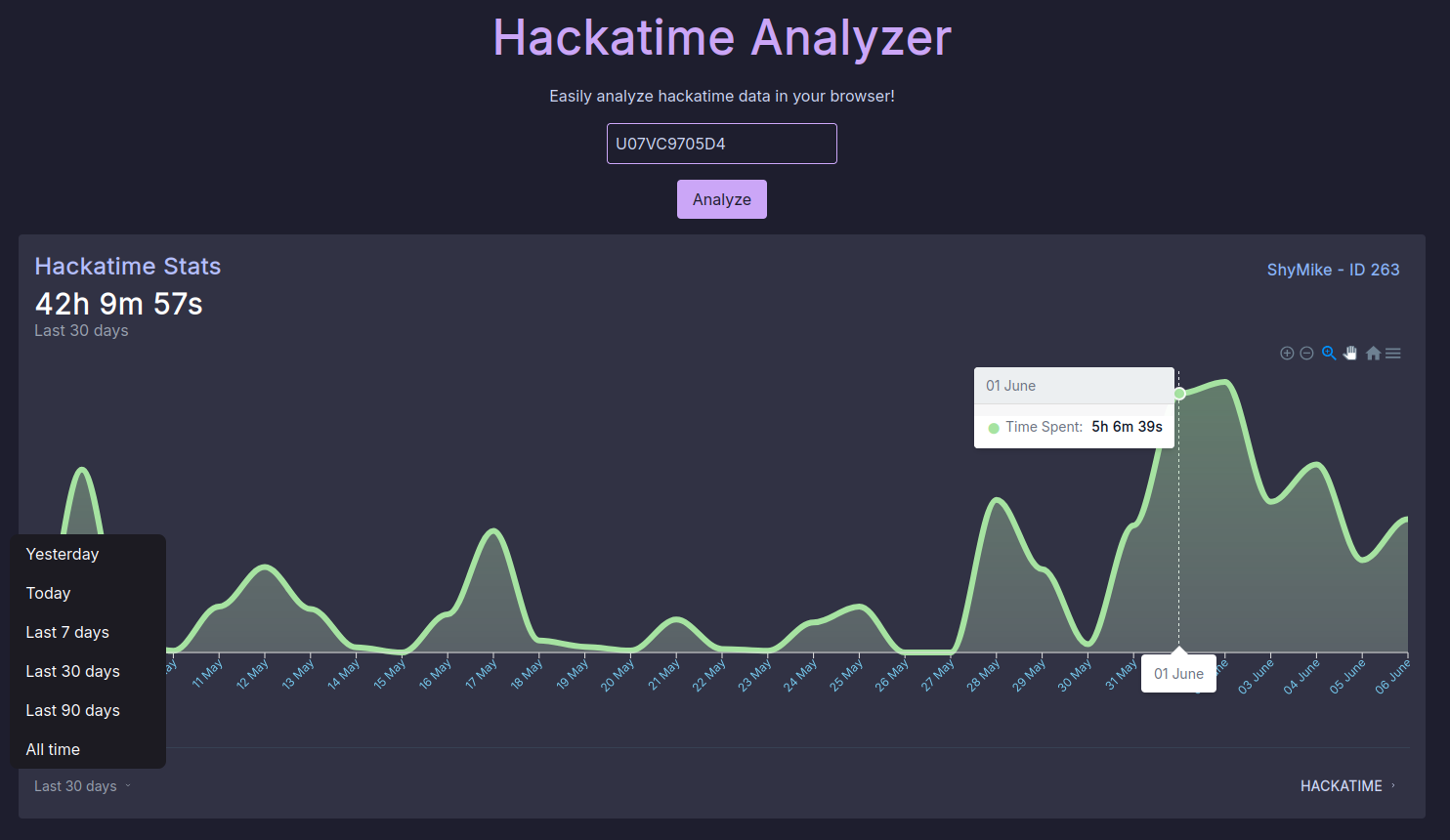Select Today from range menu

(x=88, y=593)
